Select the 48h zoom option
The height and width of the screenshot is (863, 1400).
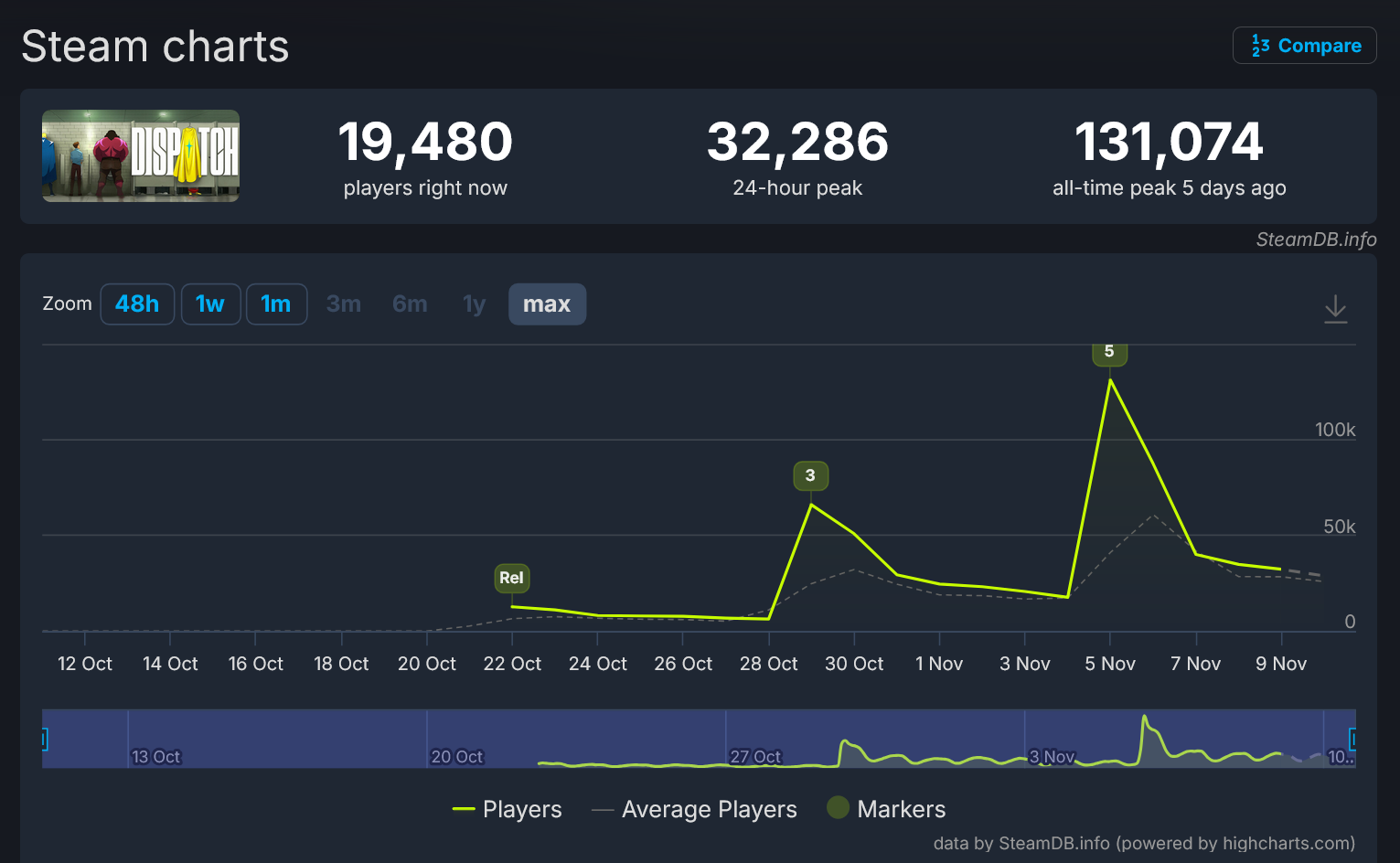tap(137, 304)
